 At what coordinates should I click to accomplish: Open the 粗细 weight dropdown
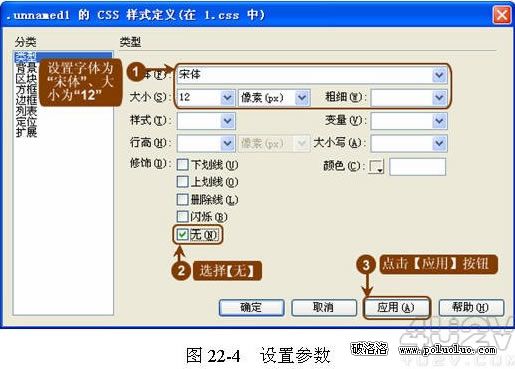click(439, 97)
